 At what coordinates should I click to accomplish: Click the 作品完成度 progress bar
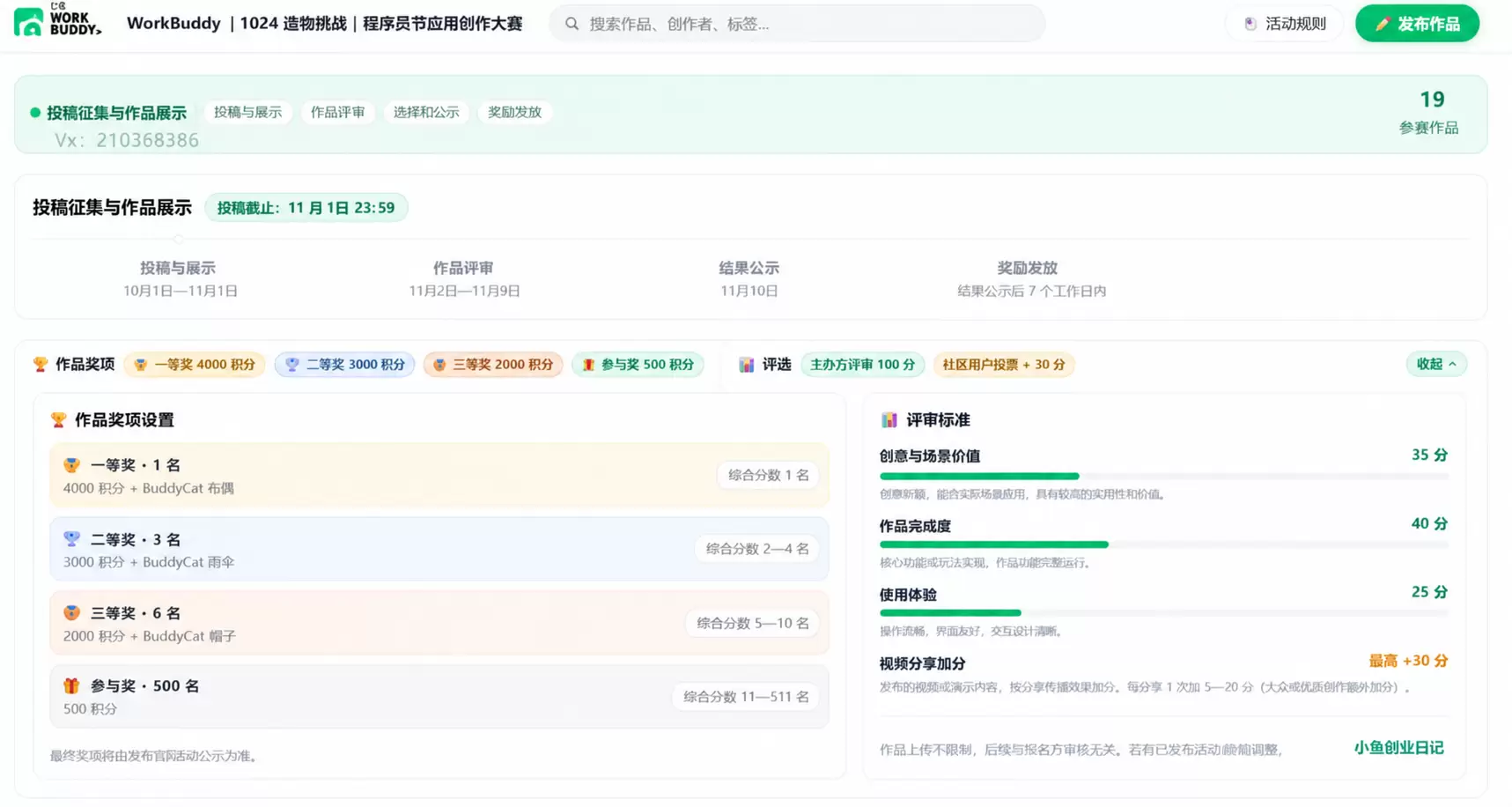pyautogui.click(x=1164, y=544)
